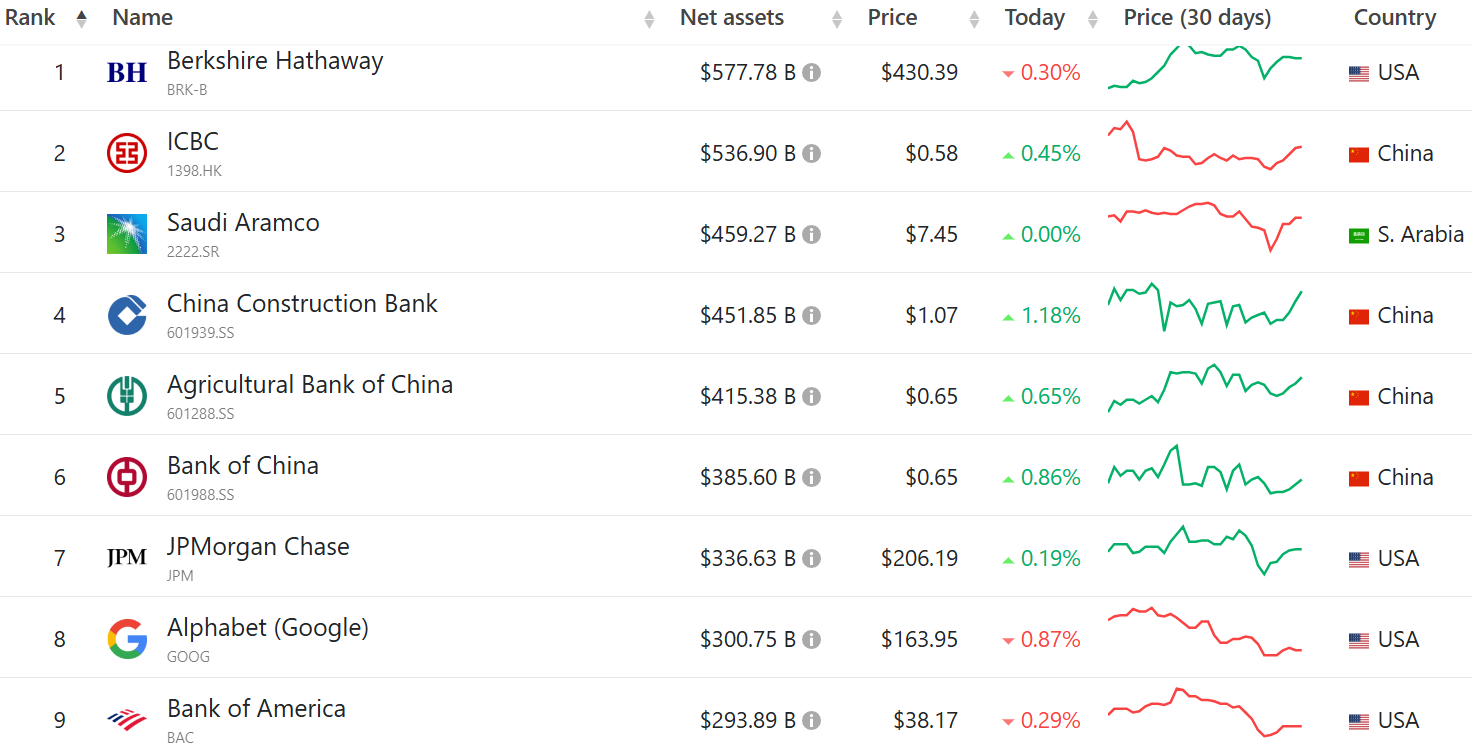Open the Bank of China link

[x=243, y=466]
